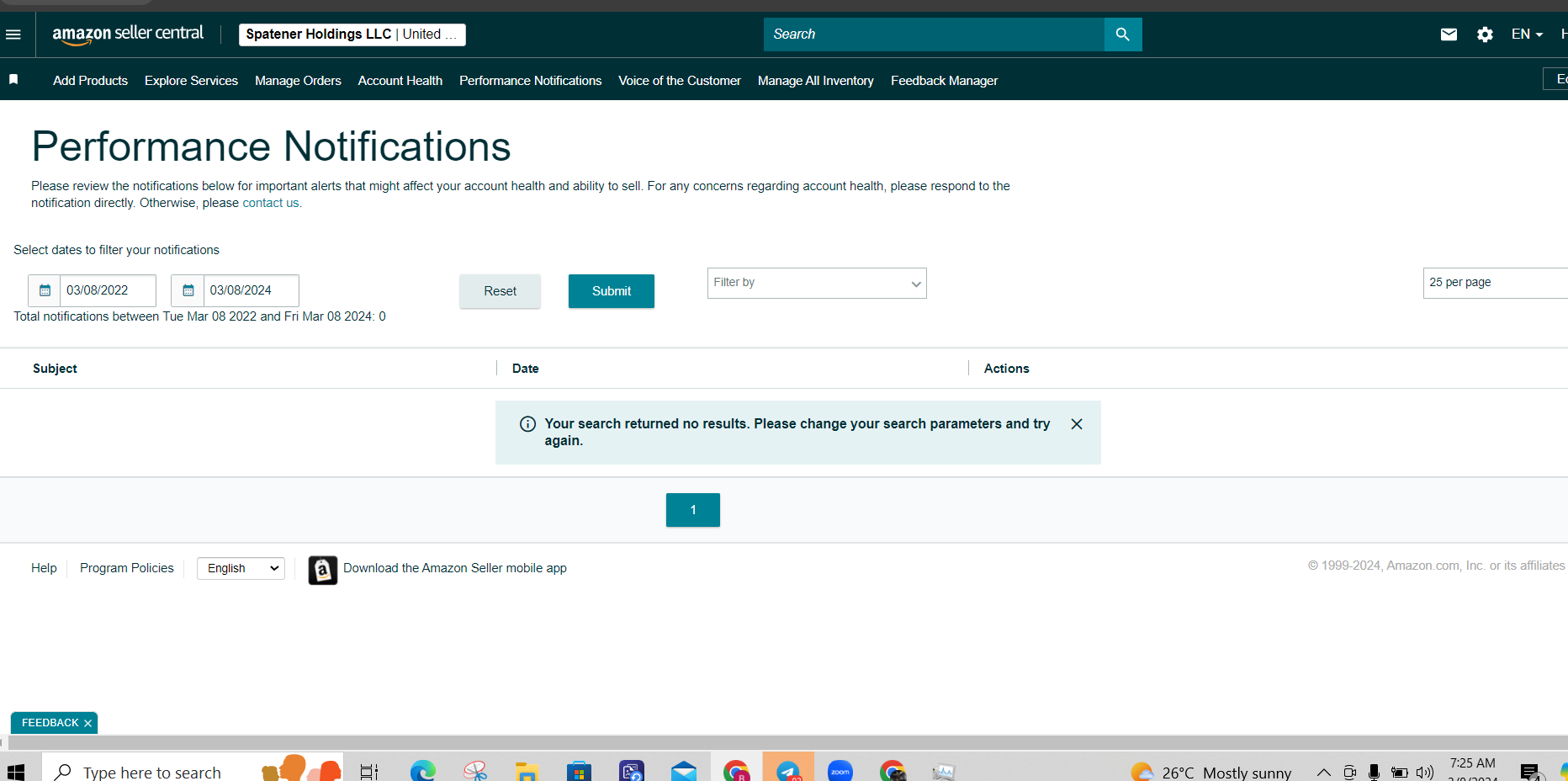Click the Subject column header
Screen dimensions: 1568x781
click(55, 369)
